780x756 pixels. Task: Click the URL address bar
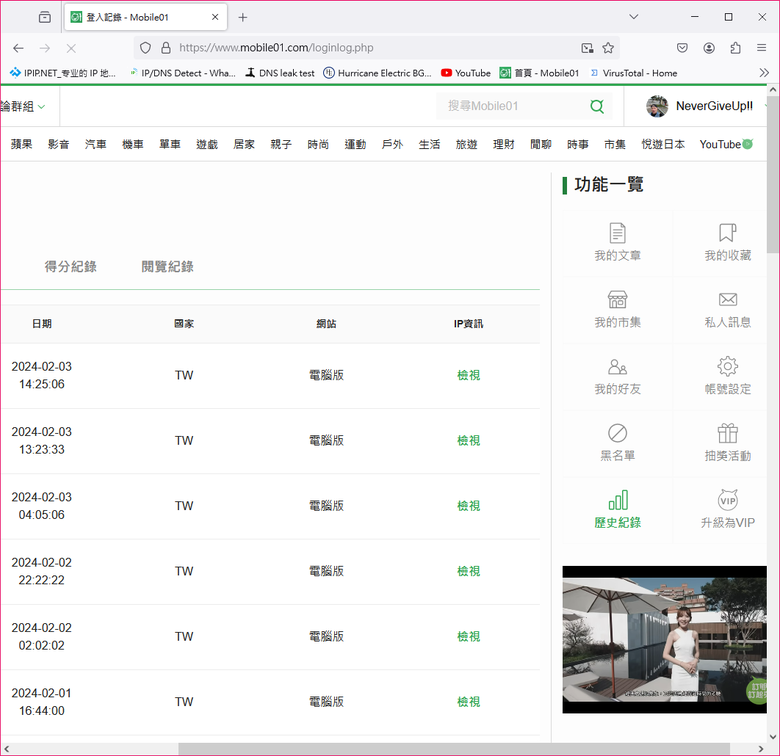(376, 48)
